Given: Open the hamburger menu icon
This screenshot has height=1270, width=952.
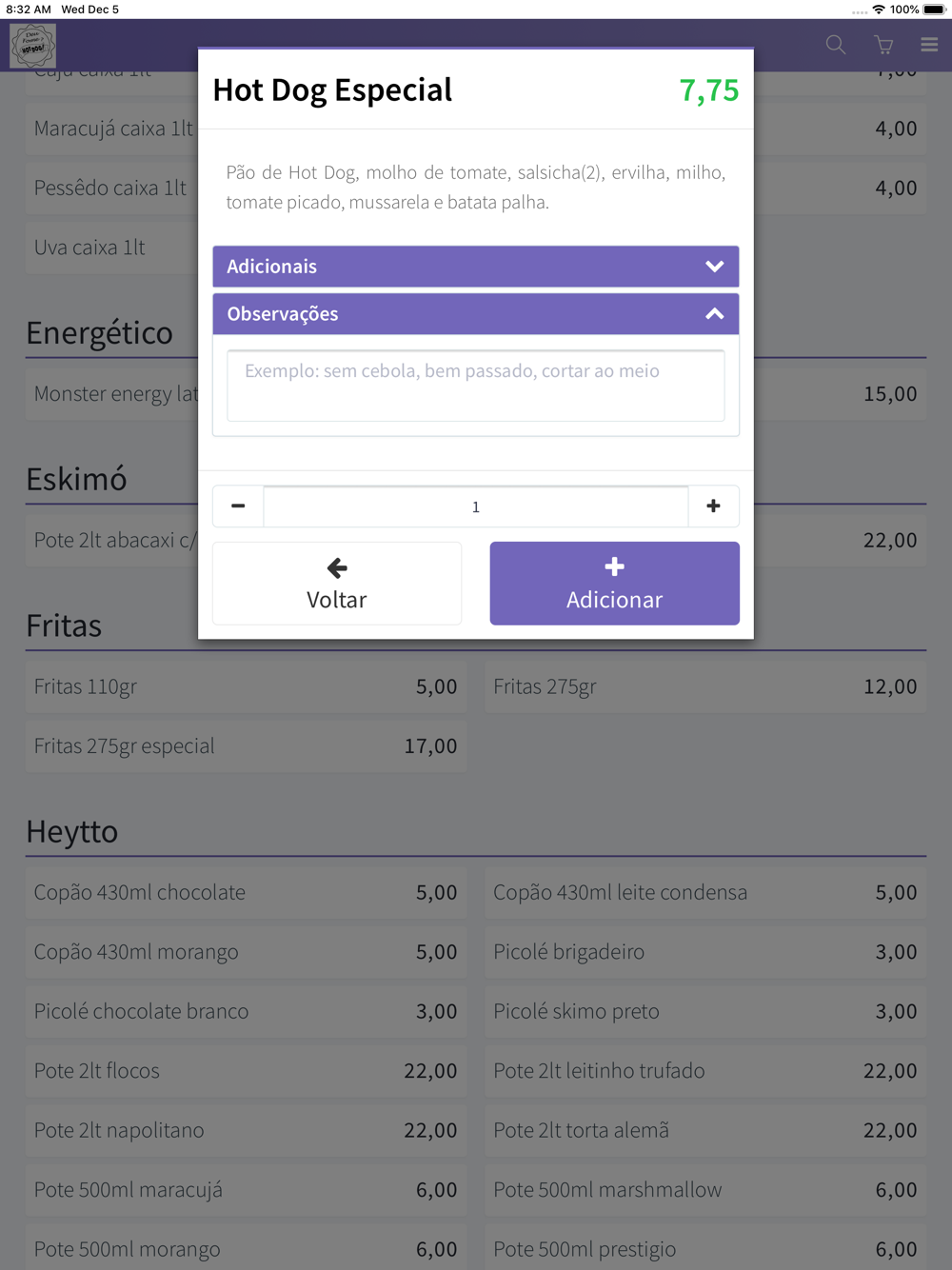Looking at the screenshot, I should [x=929, y=45].
